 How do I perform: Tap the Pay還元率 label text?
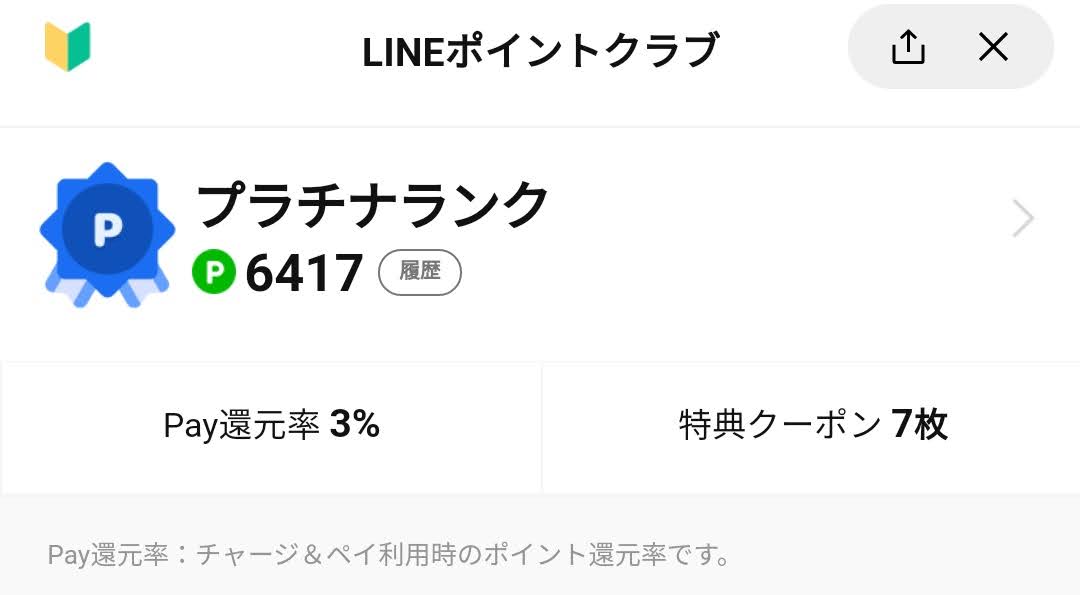coord(241,425)
